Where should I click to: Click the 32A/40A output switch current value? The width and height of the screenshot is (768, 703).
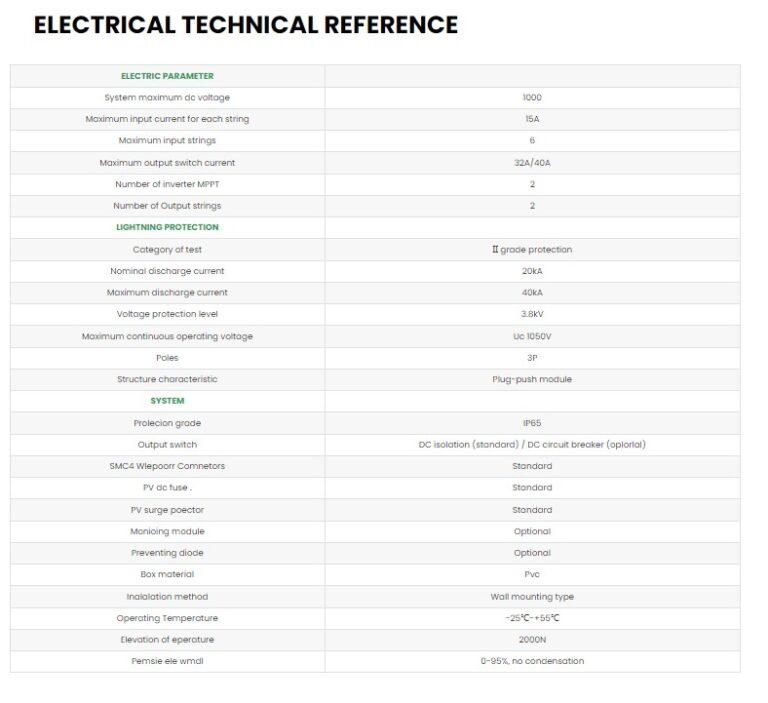[532, 163]
